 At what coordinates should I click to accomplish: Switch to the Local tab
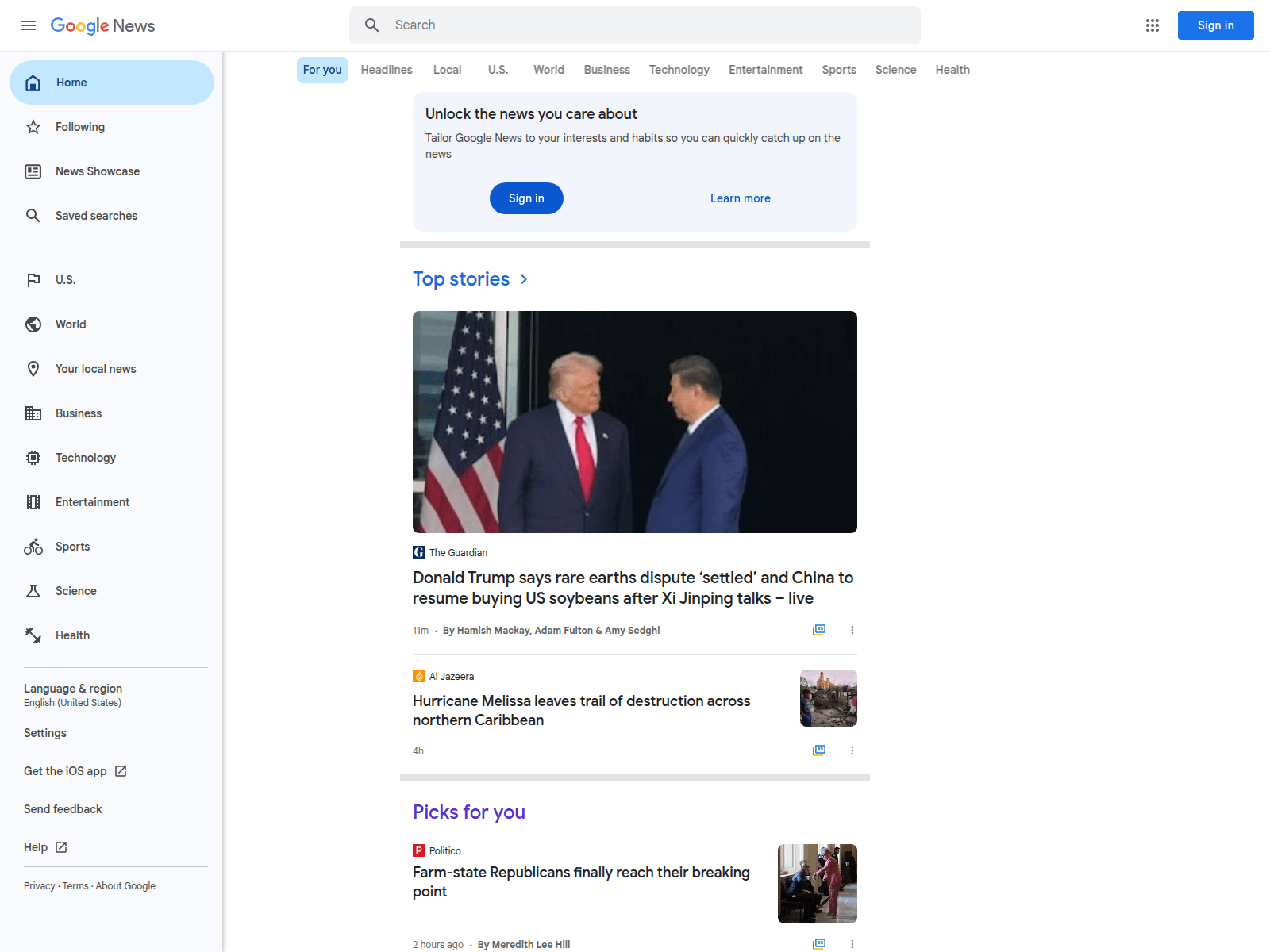[448, 70]
